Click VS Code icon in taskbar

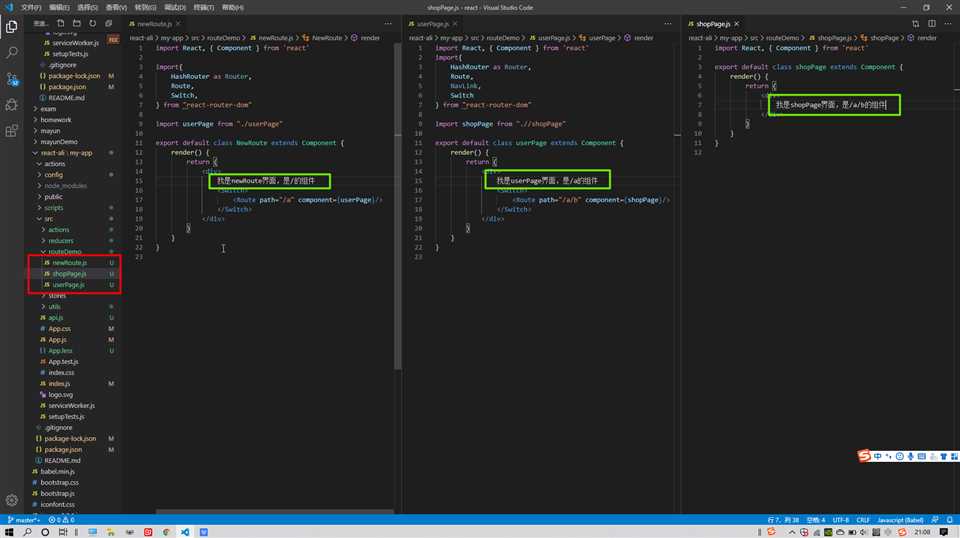(x=184, y=532)
